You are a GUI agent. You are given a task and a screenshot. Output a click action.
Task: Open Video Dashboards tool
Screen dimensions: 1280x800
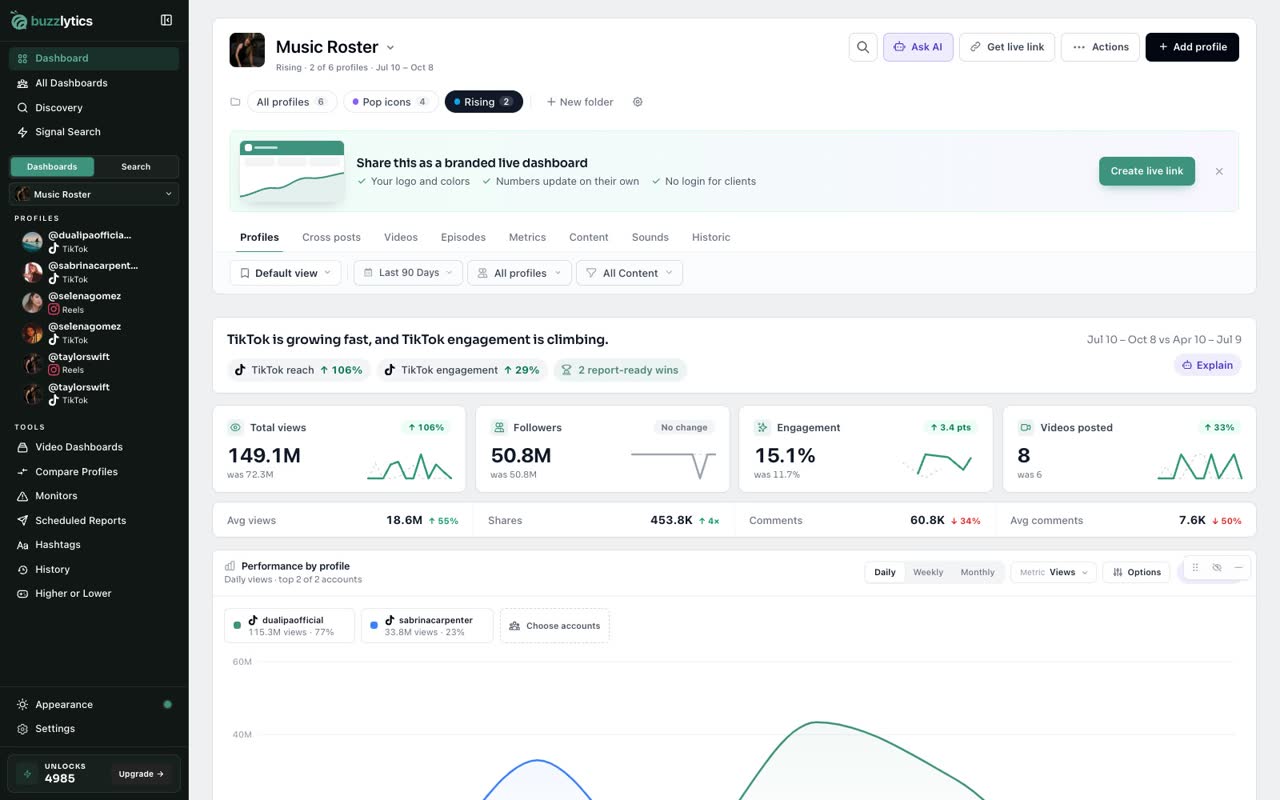[94, 447]
